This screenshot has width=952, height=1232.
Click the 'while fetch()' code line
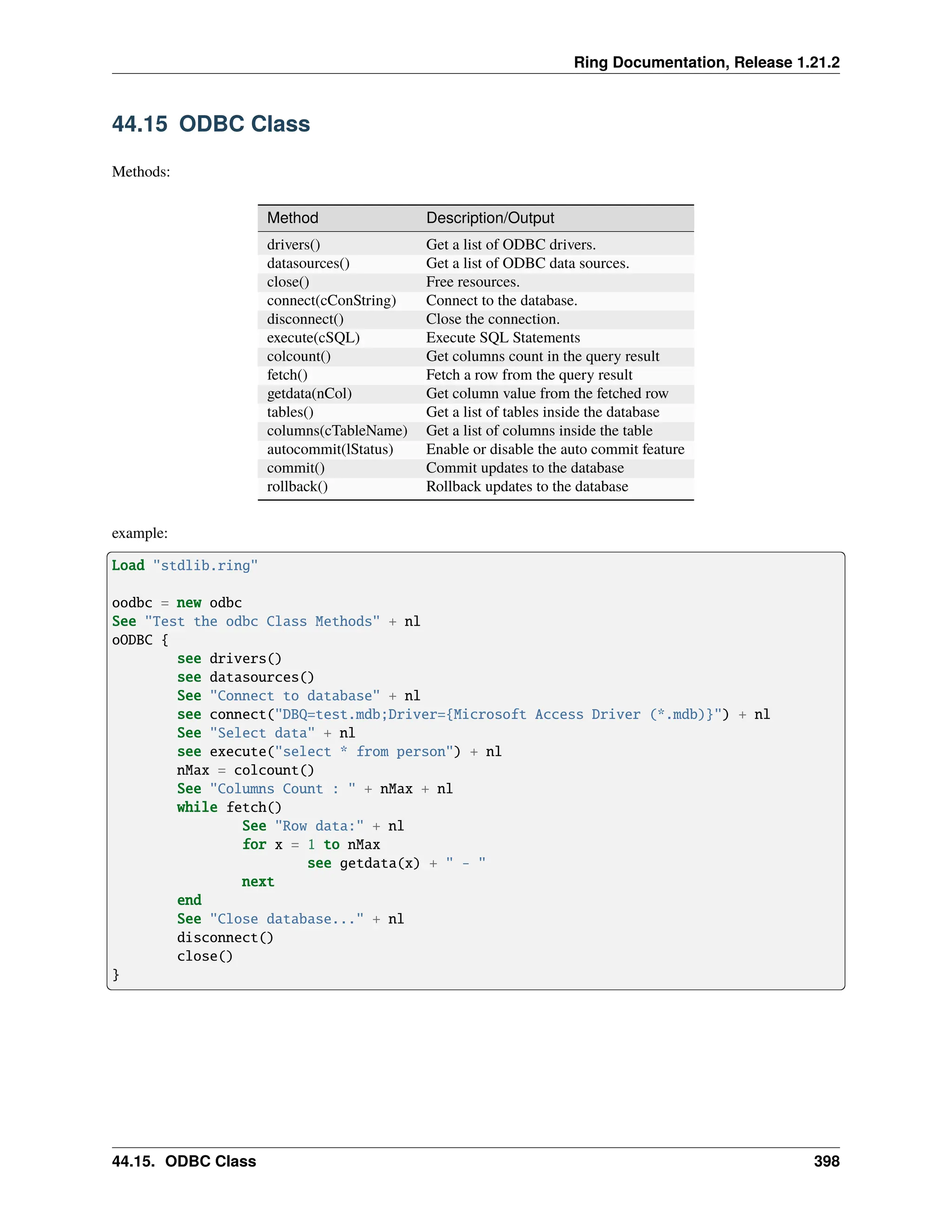(x=229, y=807)
